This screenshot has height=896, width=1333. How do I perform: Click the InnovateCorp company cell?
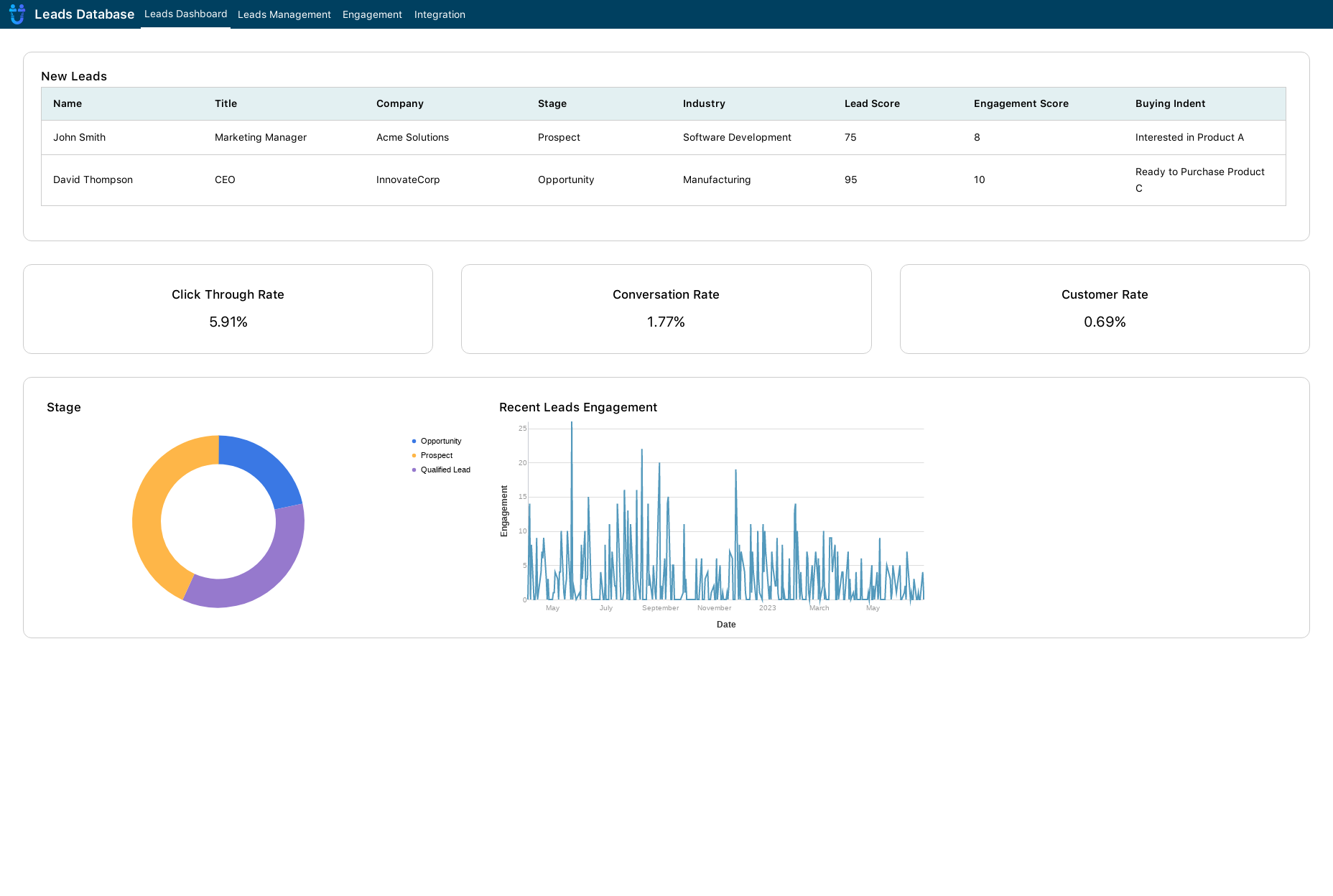tap(408, 179)
